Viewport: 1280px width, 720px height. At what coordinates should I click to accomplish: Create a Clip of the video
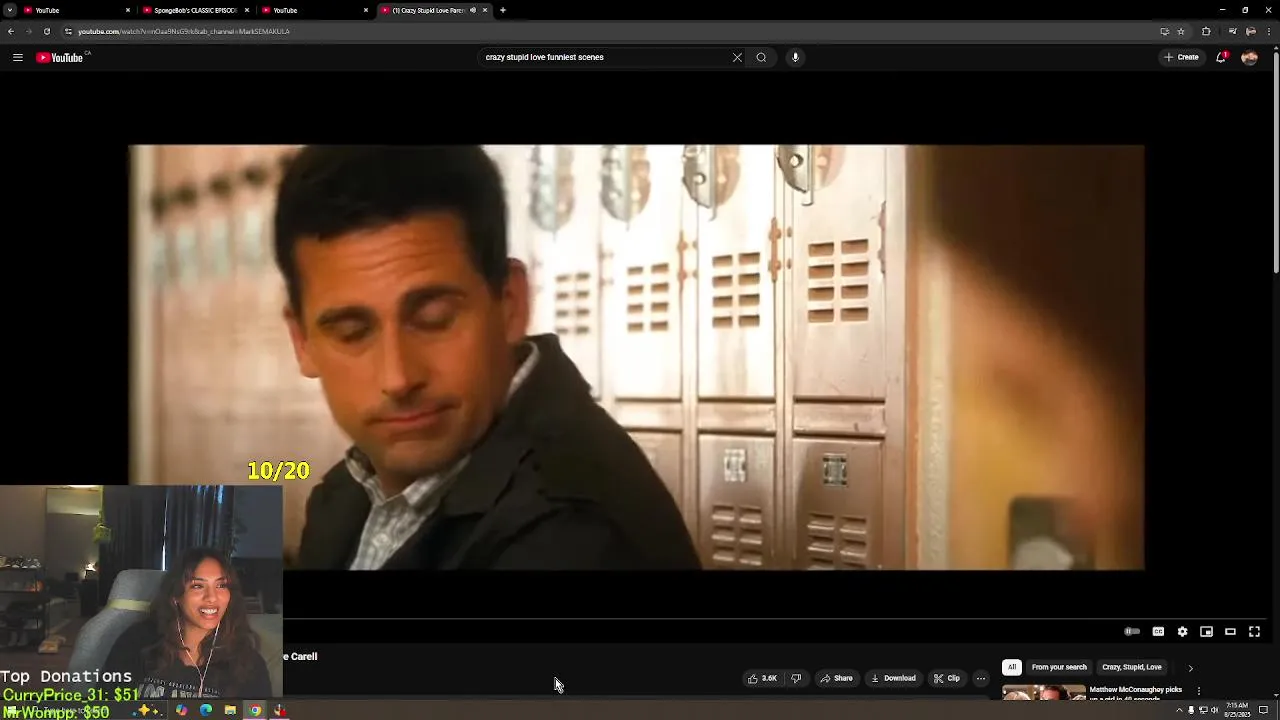coord(946,678)
